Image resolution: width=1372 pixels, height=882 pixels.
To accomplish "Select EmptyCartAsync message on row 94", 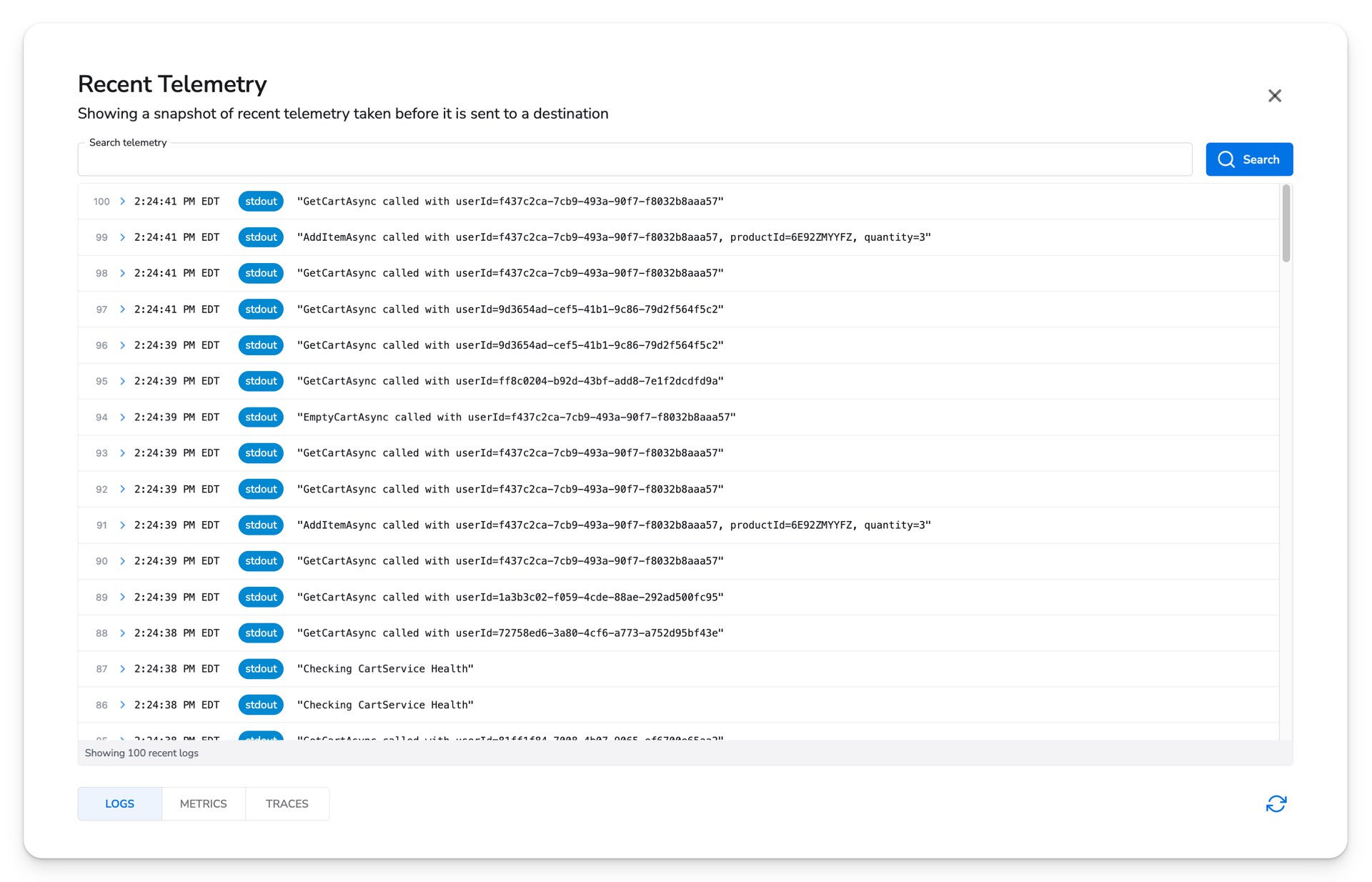I will tap(516, 417).
